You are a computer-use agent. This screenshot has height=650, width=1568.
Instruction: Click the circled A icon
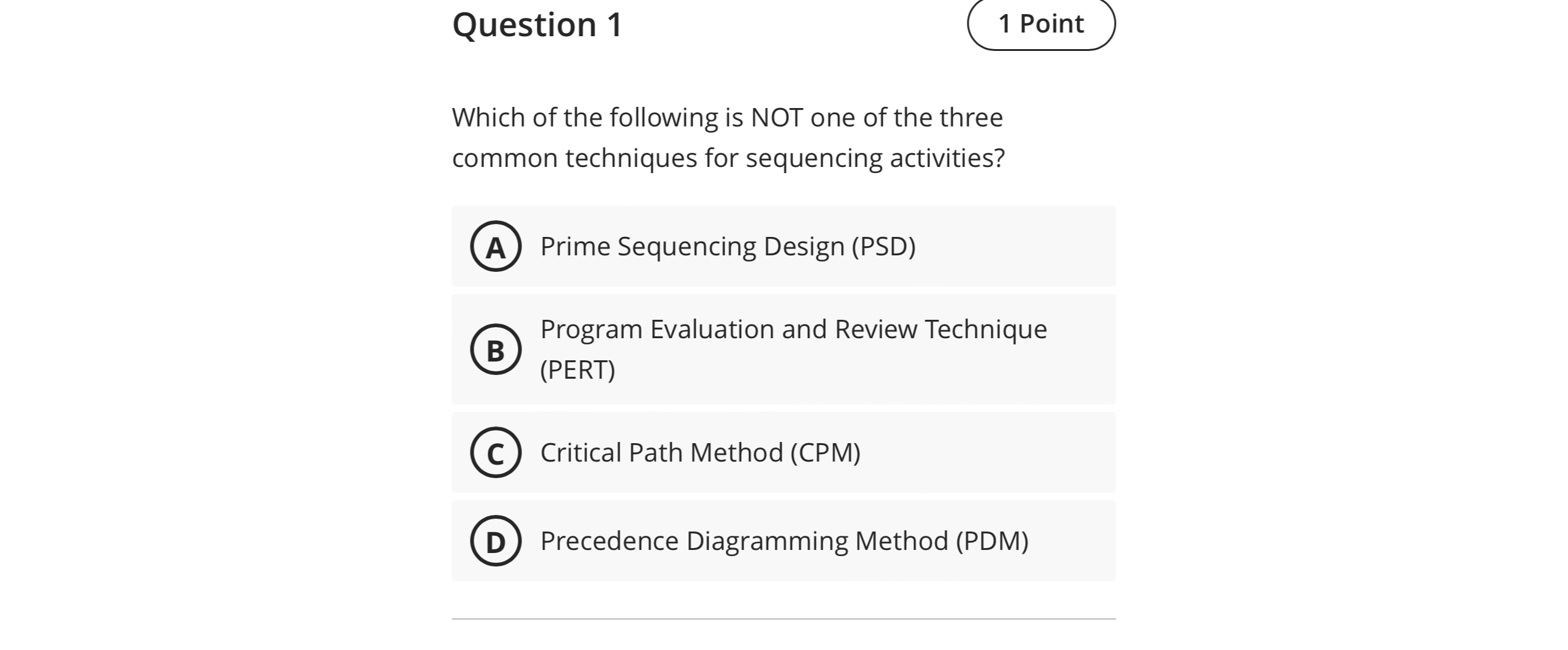coord(496,247)
